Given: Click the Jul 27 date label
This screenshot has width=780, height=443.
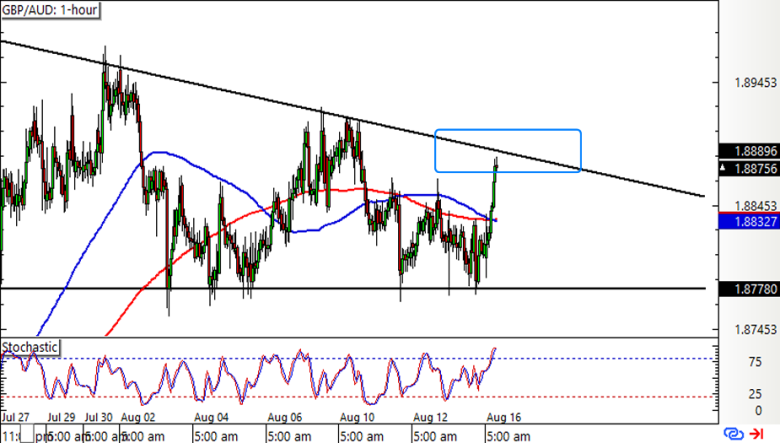Looking at the screenshot, I should click(15, 417).
